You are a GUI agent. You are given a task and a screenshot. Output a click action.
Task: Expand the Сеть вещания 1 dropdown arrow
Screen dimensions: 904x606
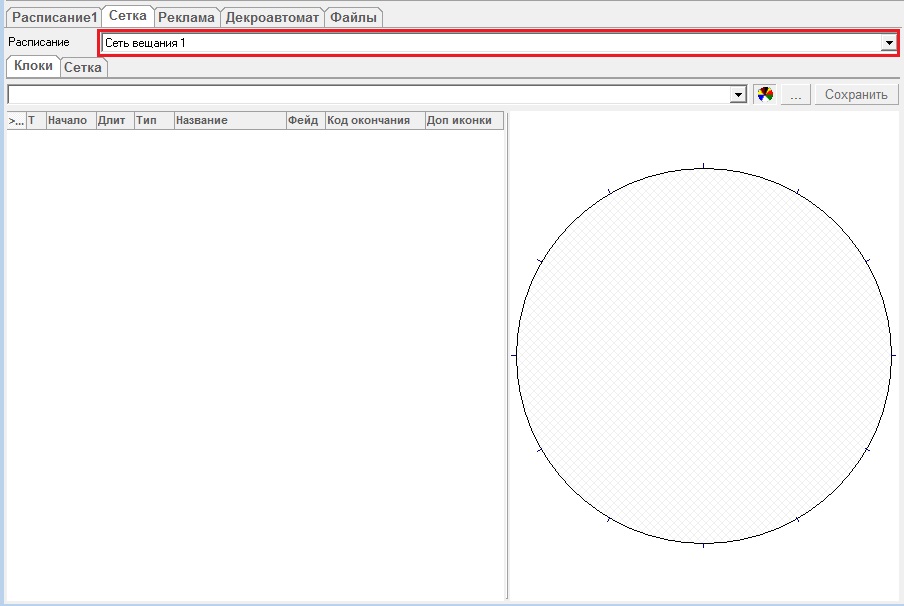tap(889, 43)
